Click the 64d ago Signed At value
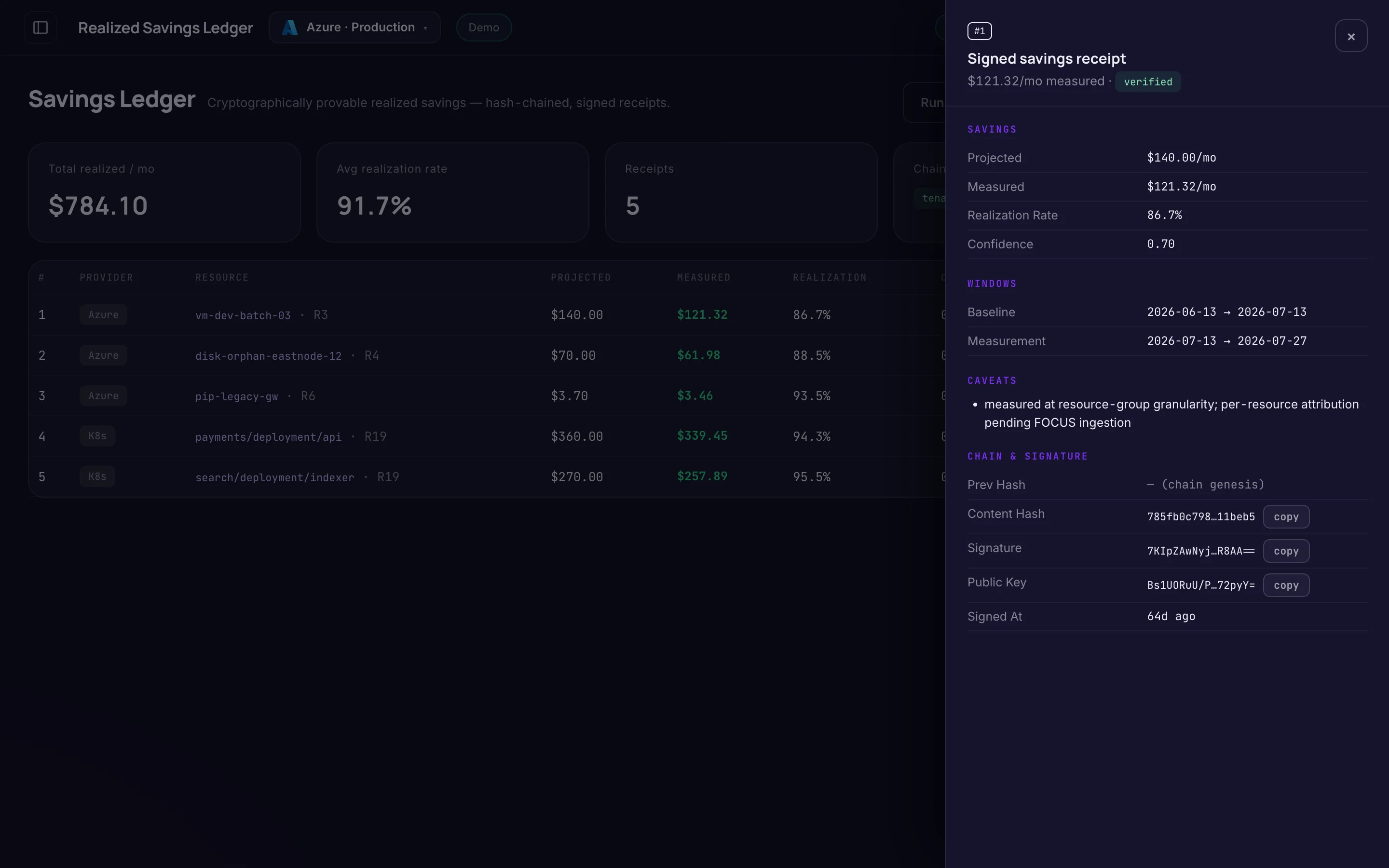Image resolution: width=1389 pixels, height=868 pixels. (1171, 616)
